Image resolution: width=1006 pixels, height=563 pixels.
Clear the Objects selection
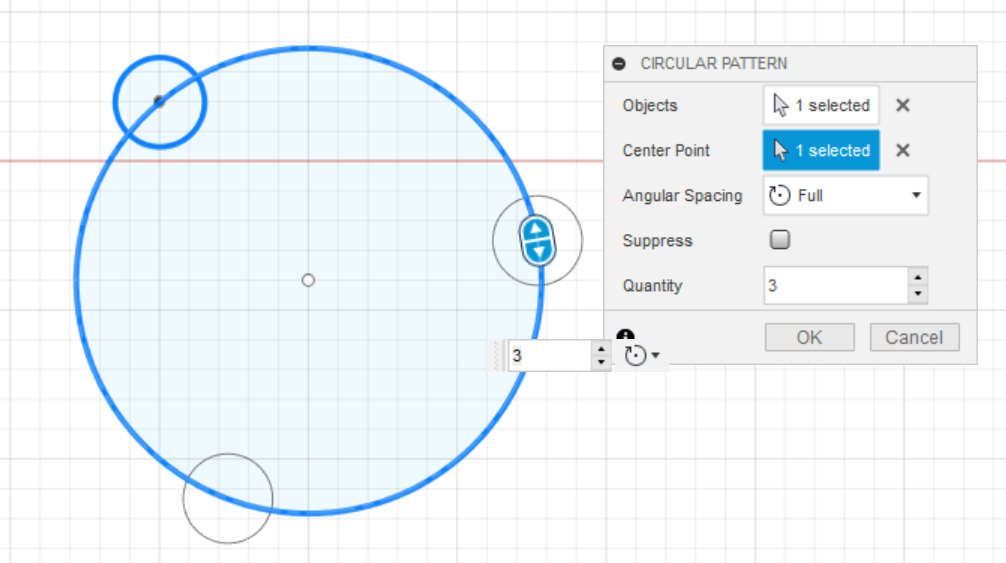pyautogui.click(x=903, y=105)
